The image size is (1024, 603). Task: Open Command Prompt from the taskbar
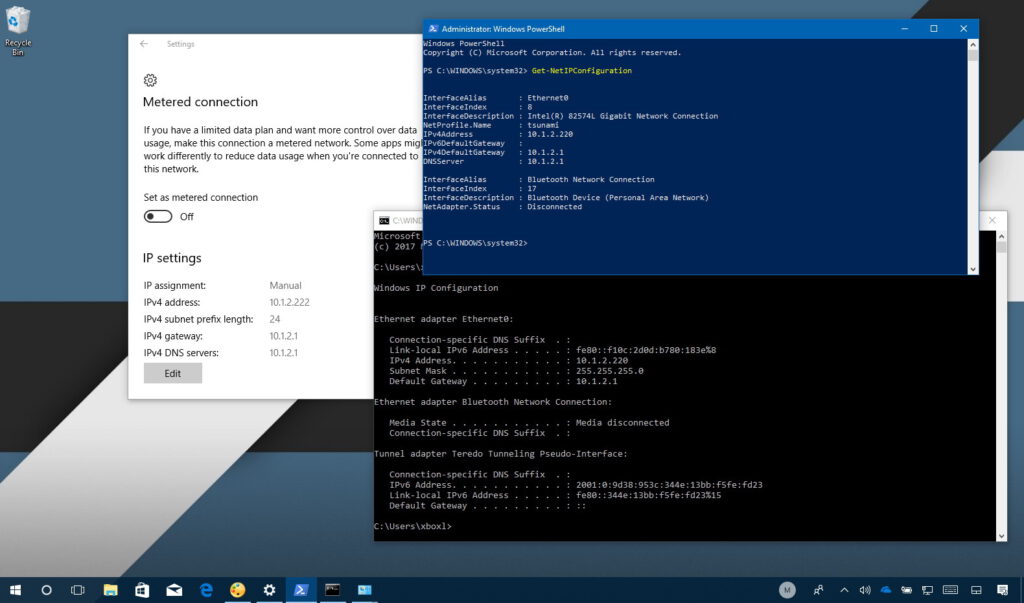coord(332,590)
